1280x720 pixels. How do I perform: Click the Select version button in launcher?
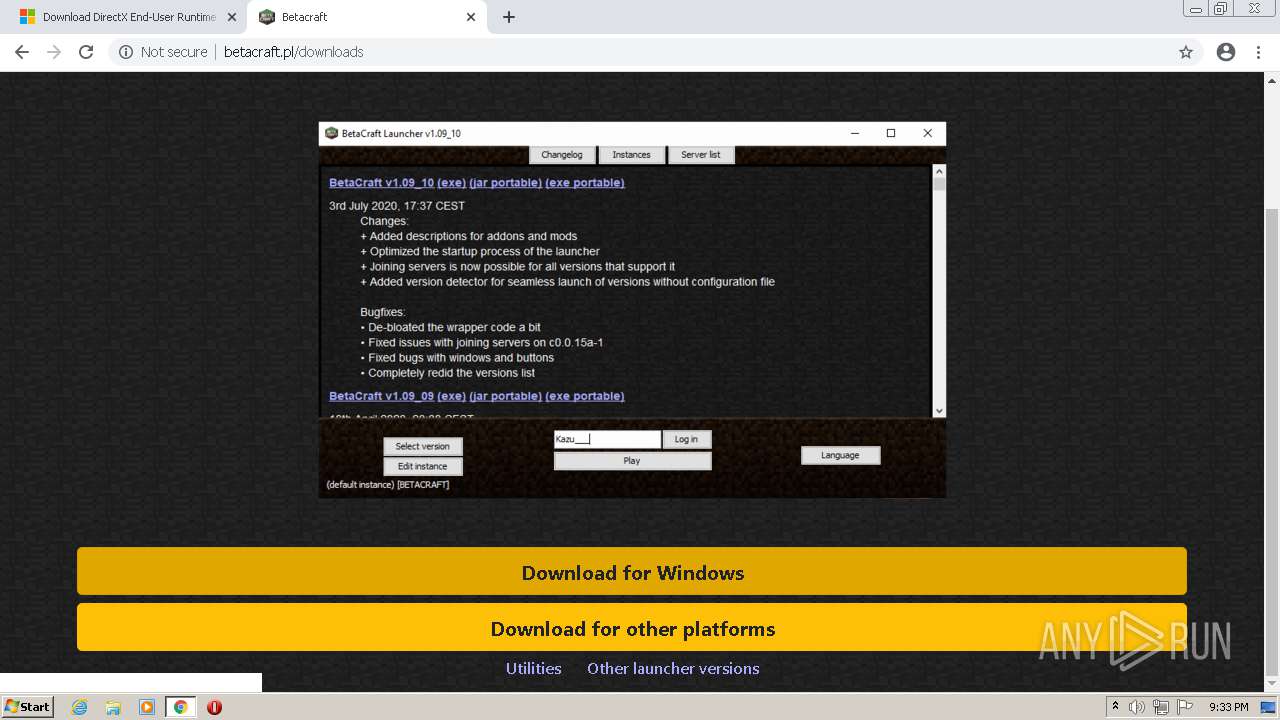pyautogui.click(x=423, y=446)
